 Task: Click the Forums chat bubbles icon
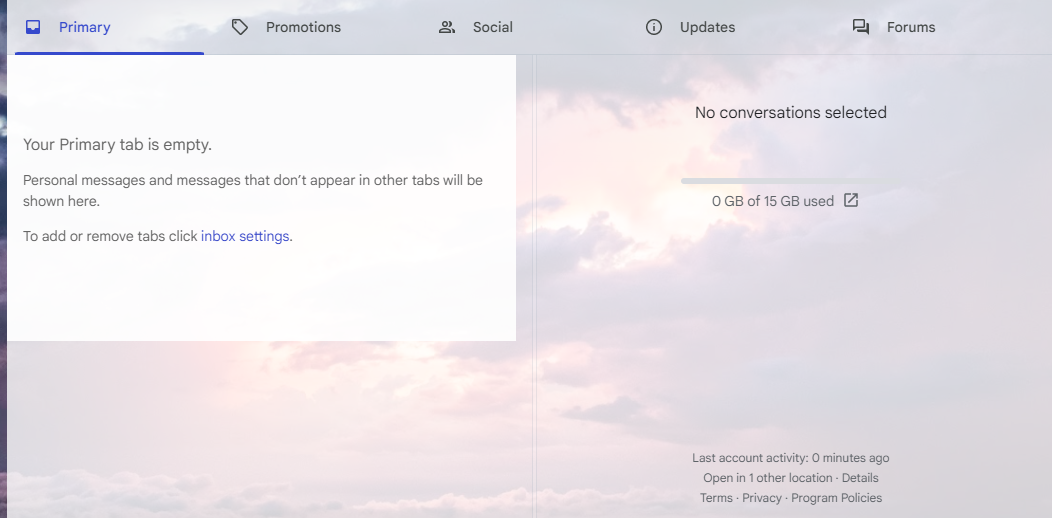click(861, 28)
